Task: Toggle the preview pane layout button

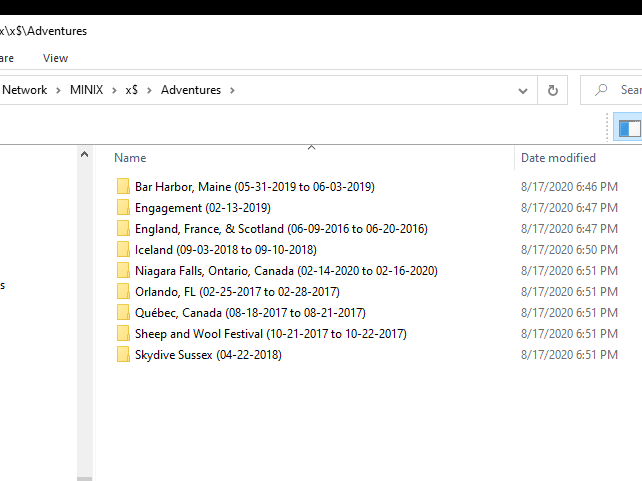Action: pyautogui.click(x=629, y=128)
